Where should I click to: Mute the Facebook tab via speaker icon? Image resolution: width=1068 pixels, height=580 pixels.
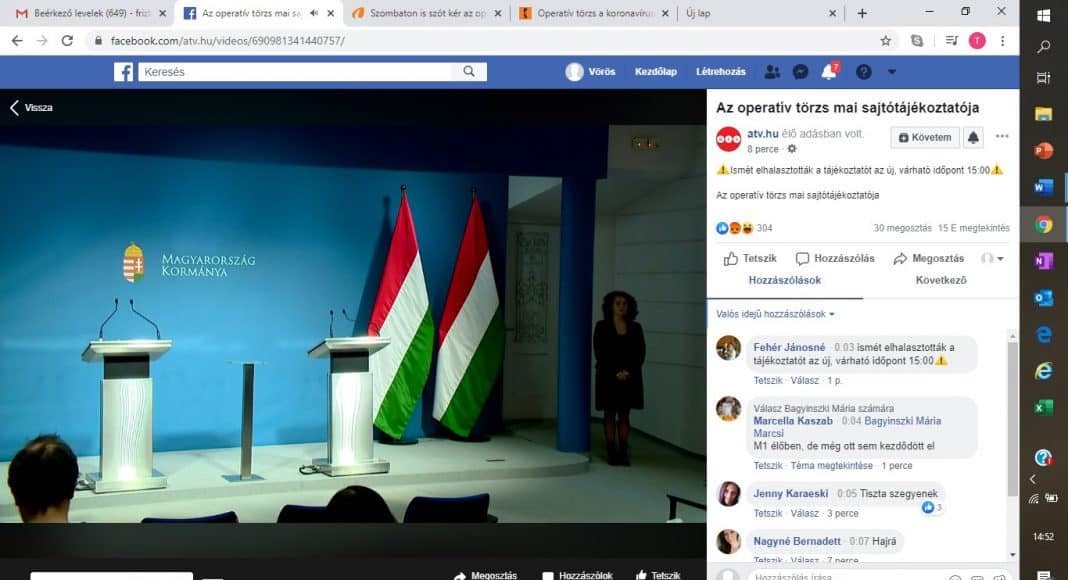[314, 13]
